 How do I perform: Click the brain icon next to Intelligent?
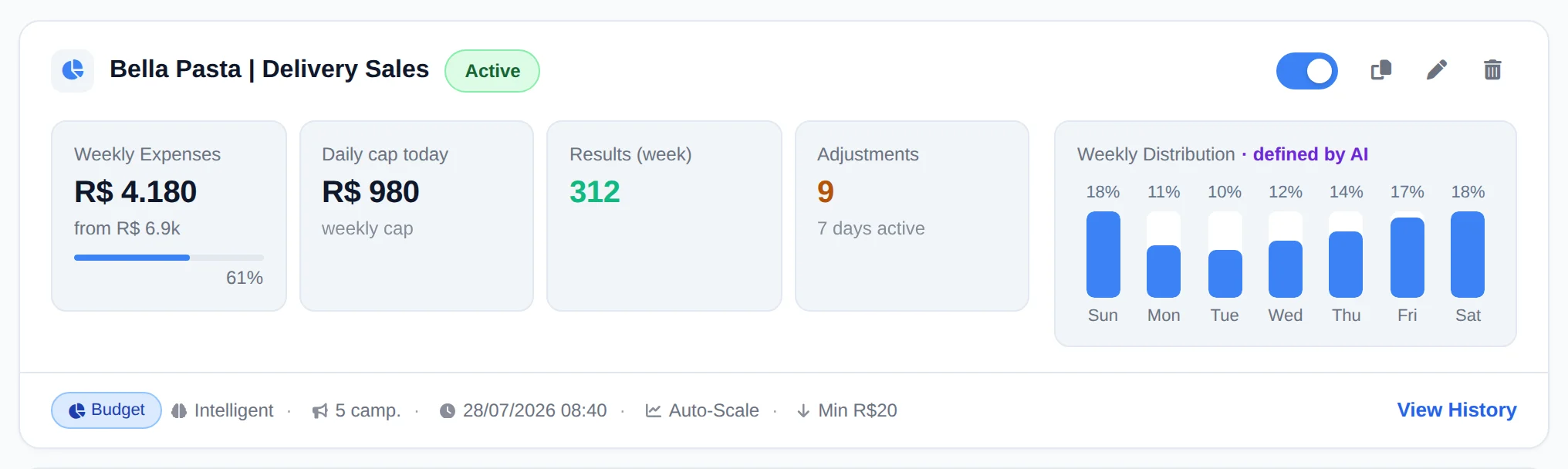(179, 411)
